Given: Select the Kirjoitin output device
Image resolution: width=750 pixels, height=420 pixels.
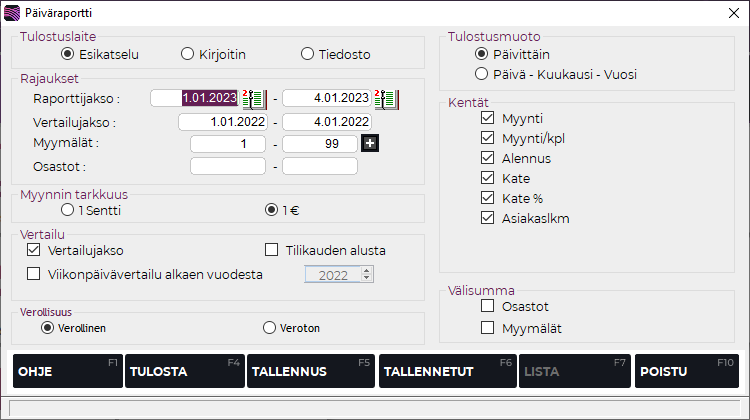Looking at the screenshot, I should tap(187, 54).
